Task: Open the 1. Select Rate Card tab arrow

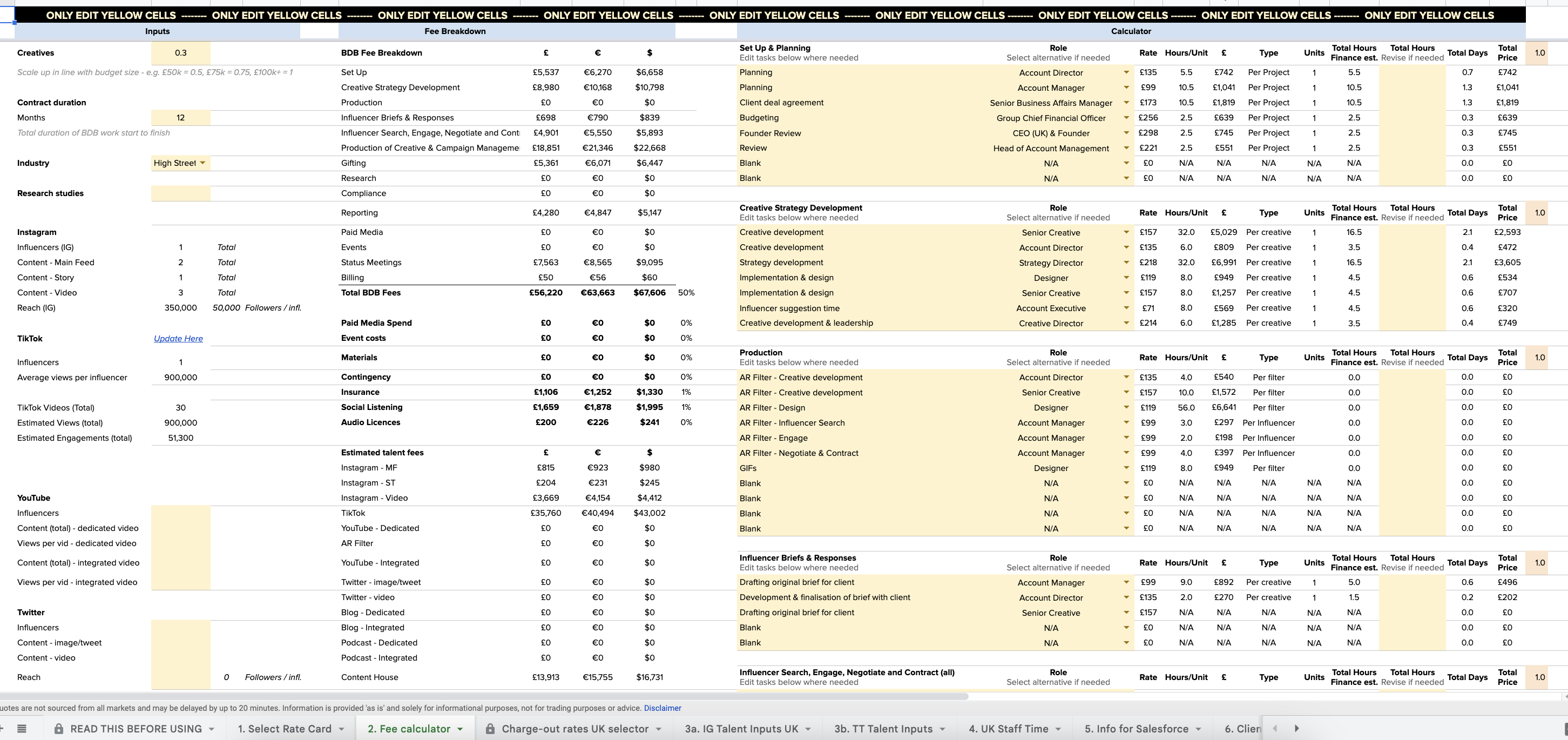Action: (x=341, y=729)
